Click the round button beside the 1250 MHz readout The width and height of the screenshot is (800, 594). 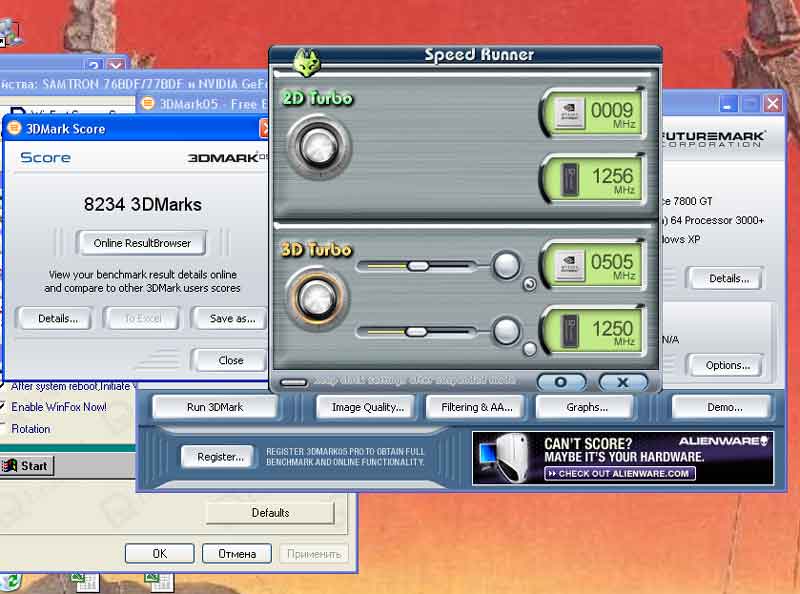[506, 331]
